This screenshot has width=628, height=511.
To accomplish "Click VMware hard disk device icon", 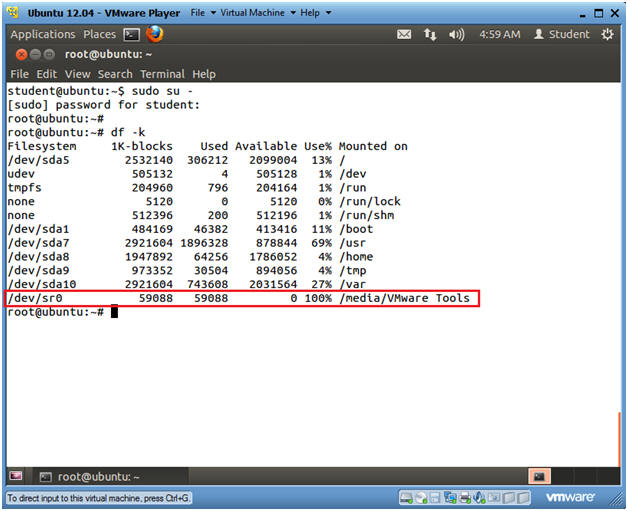I will click(406, 497).
